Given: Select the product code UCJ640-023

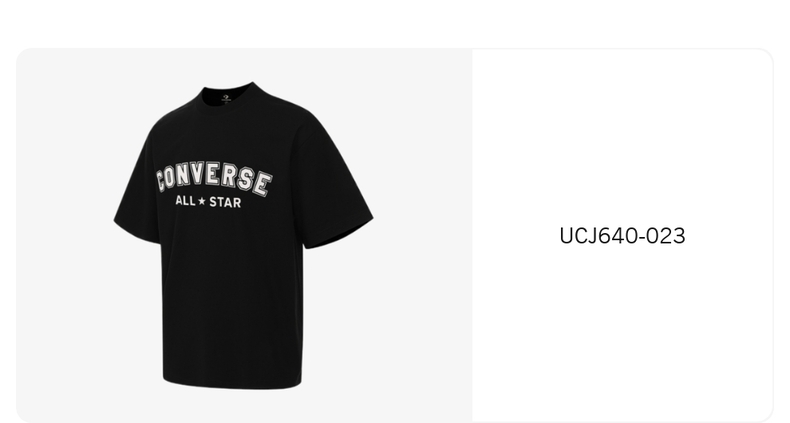Looking at the screenshot, I should pyautogui.click(x=622, y=236).
